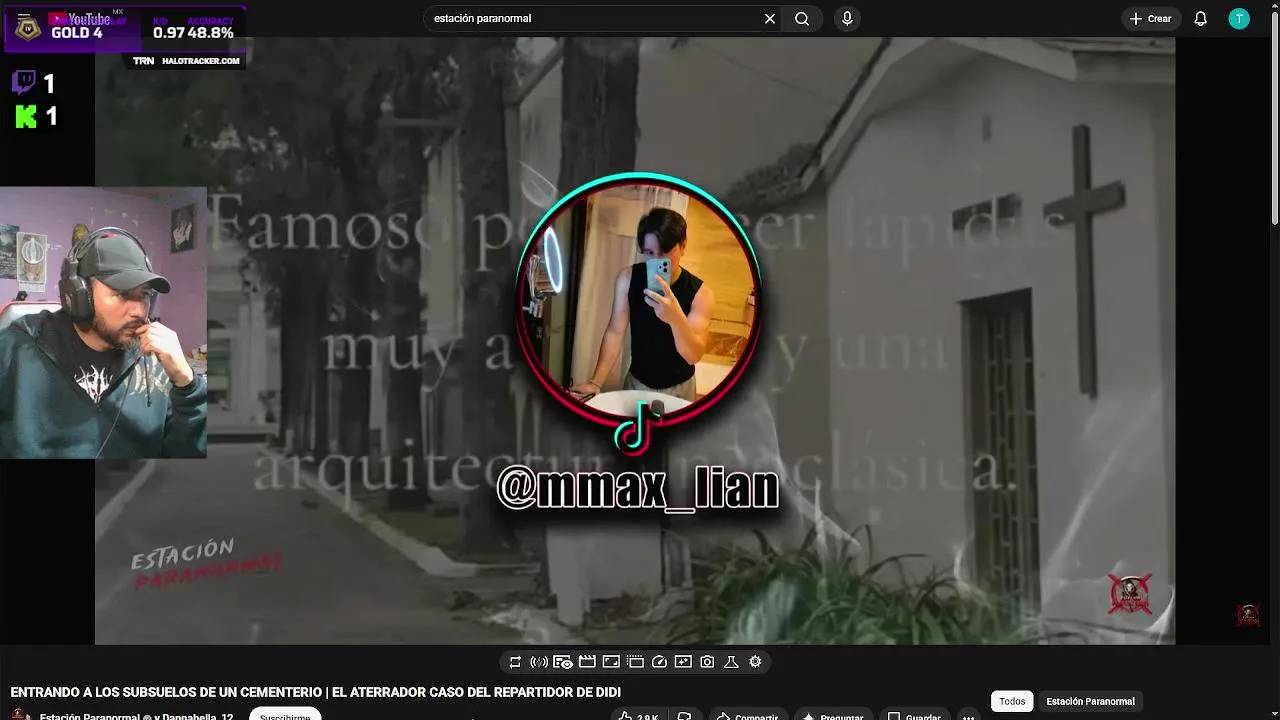Click the pop-up player screen icon
The height and width of the screenshot is (720, 1280).
pyautogui.click(x=611, y=662)
